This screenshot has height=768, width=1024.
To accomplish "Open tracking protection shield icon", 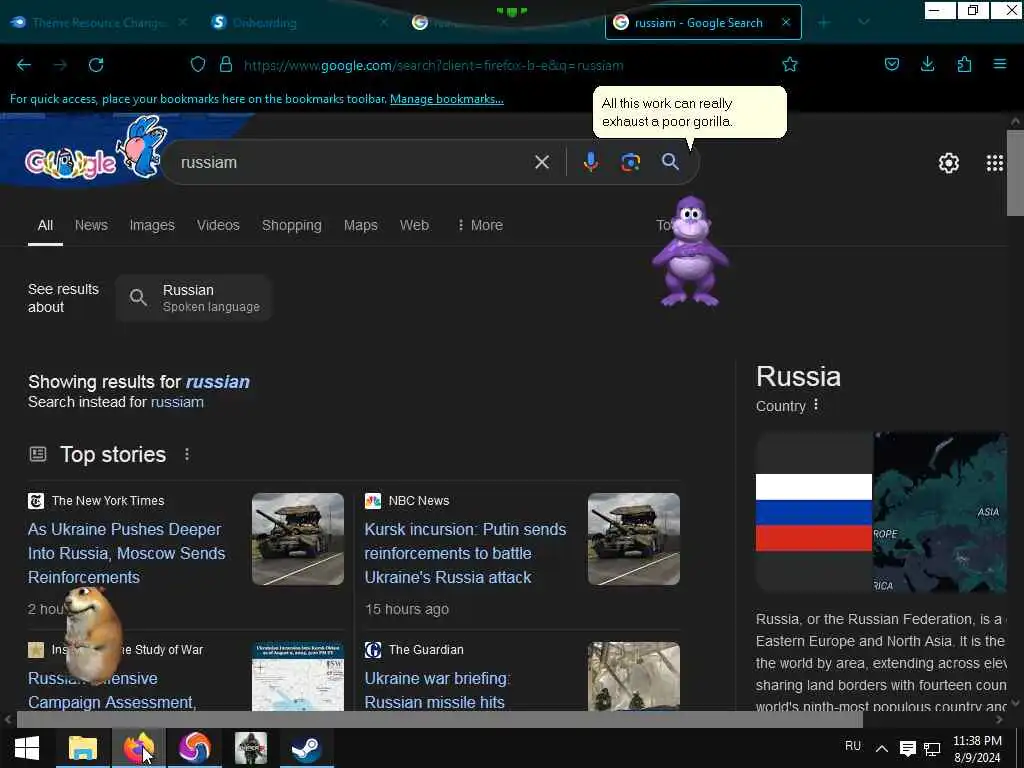I will click(x=198, y=64).
